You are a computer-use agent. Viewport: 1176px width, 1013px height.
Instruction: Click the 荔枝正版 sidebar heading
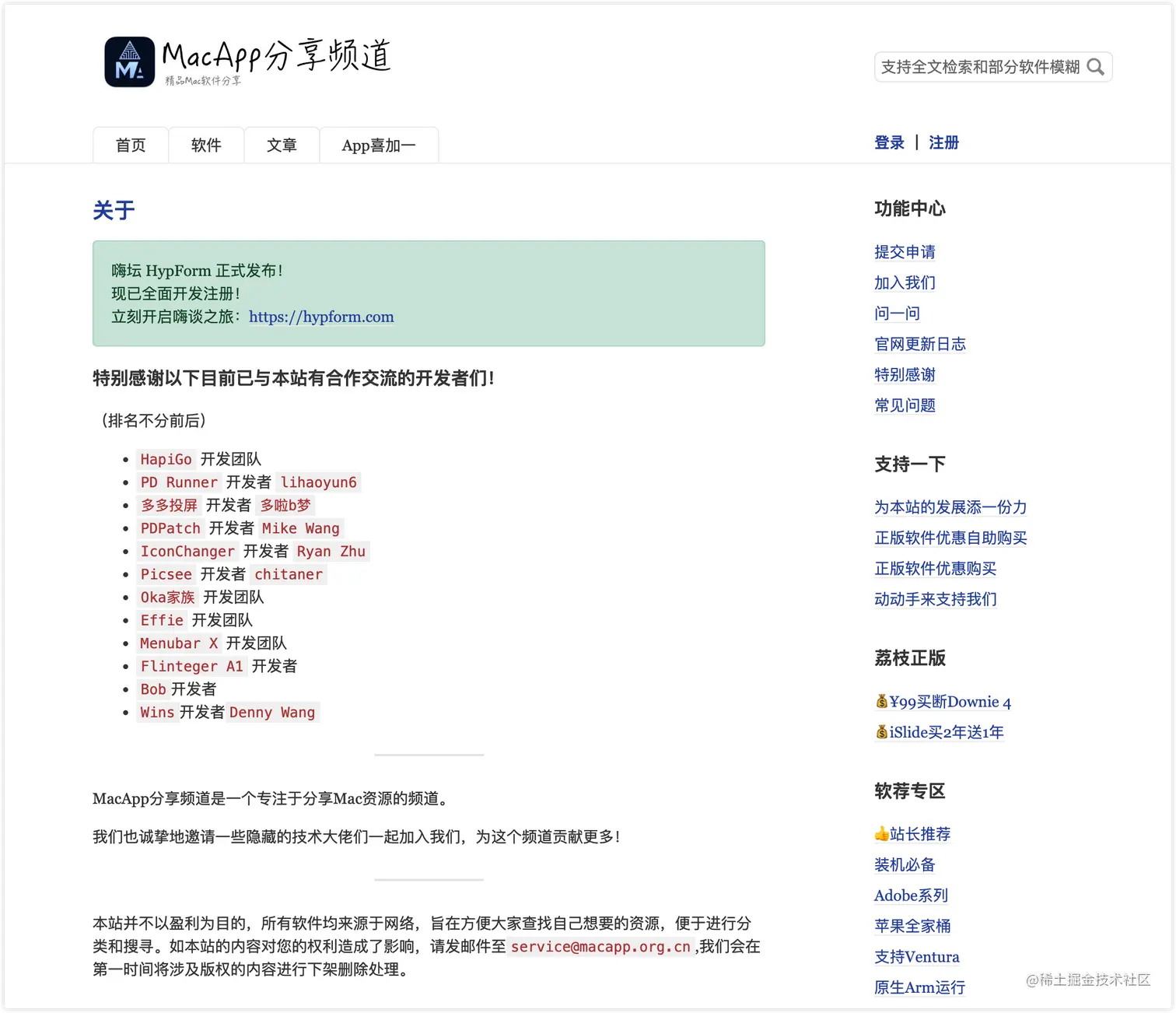tap(910, 658)
